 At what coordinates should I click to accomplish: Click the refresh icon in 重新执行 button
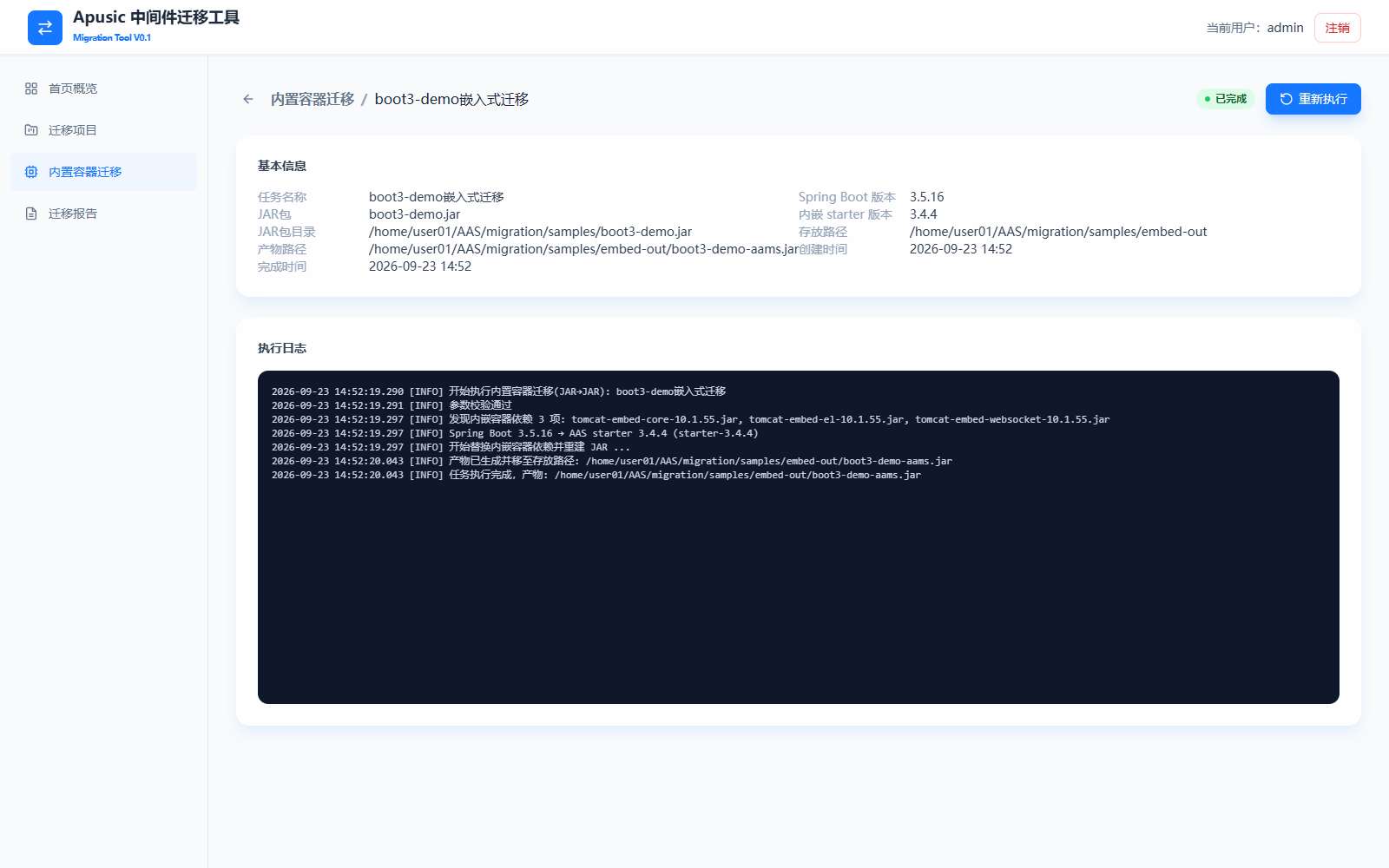(x=1287, y=99)
